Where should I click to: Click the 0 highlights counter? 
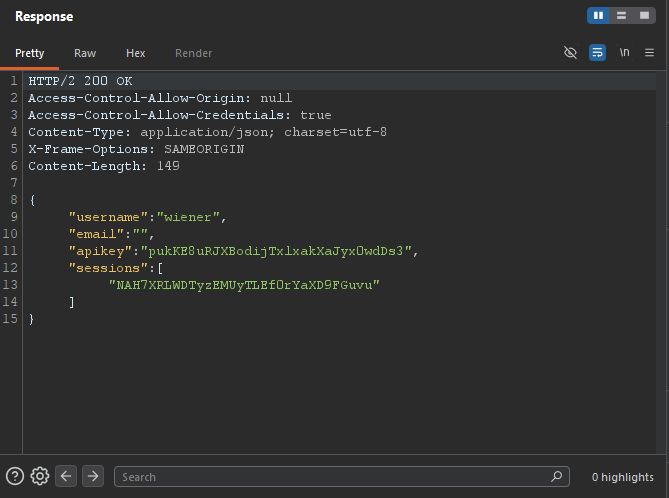pos(622,477)
